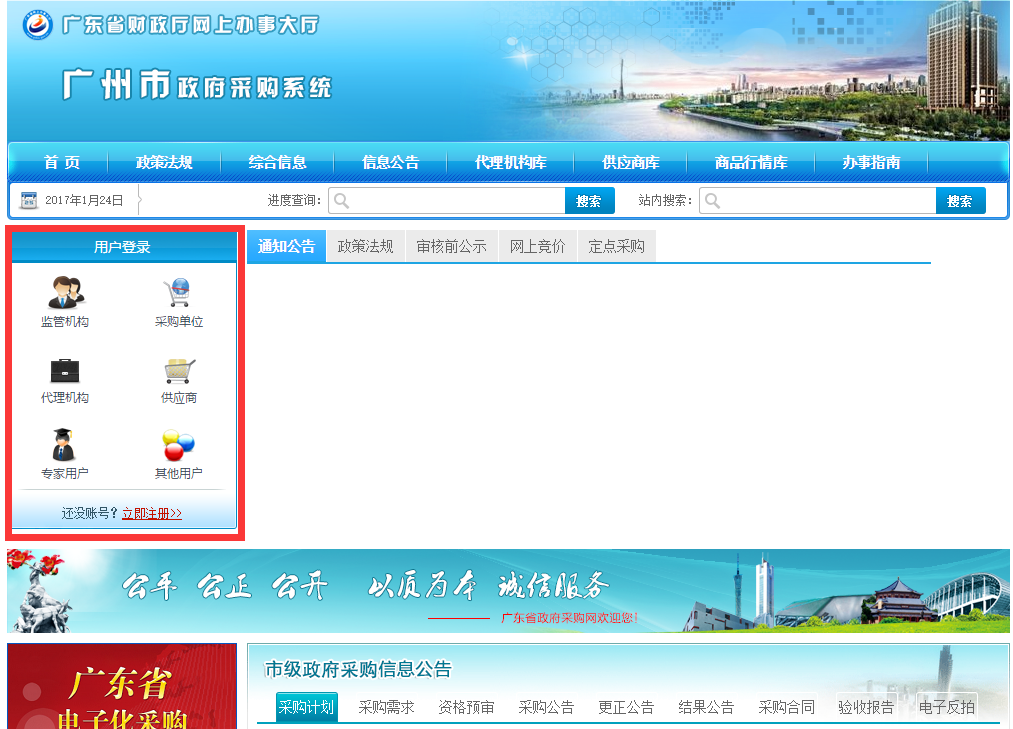
Task: Open 办事指南 in the main menu
Action: pyautogui.click(x=870, y=163)
